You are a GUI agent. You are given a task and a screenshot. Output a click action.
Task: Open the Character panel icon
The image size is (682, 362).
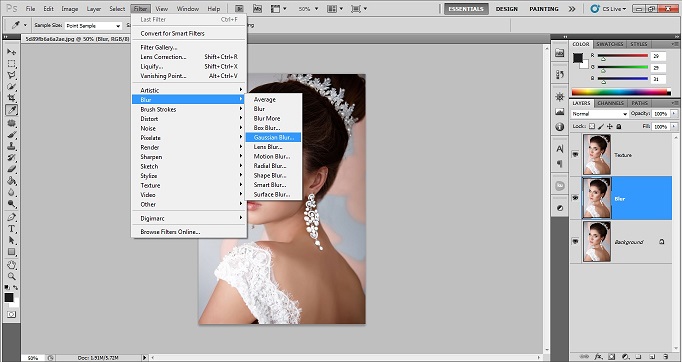[560, 149]
